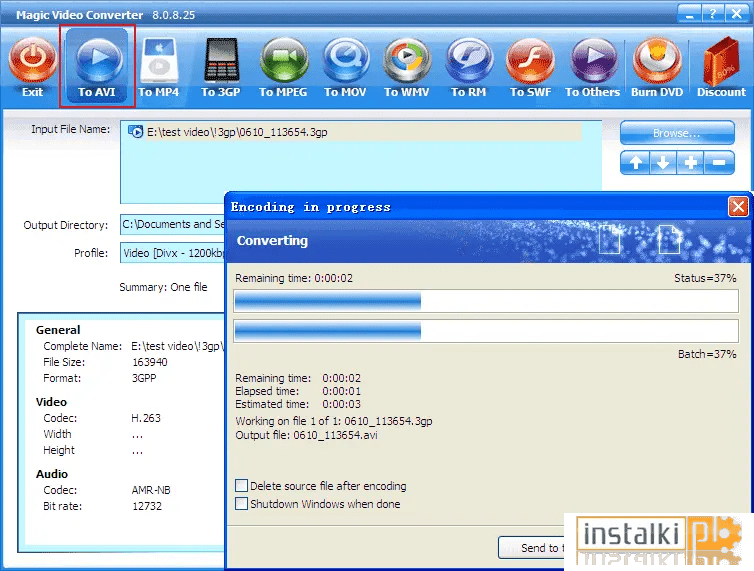754x571 pixels.
Task: Move input file up with arrow
Action: point(635,163)
